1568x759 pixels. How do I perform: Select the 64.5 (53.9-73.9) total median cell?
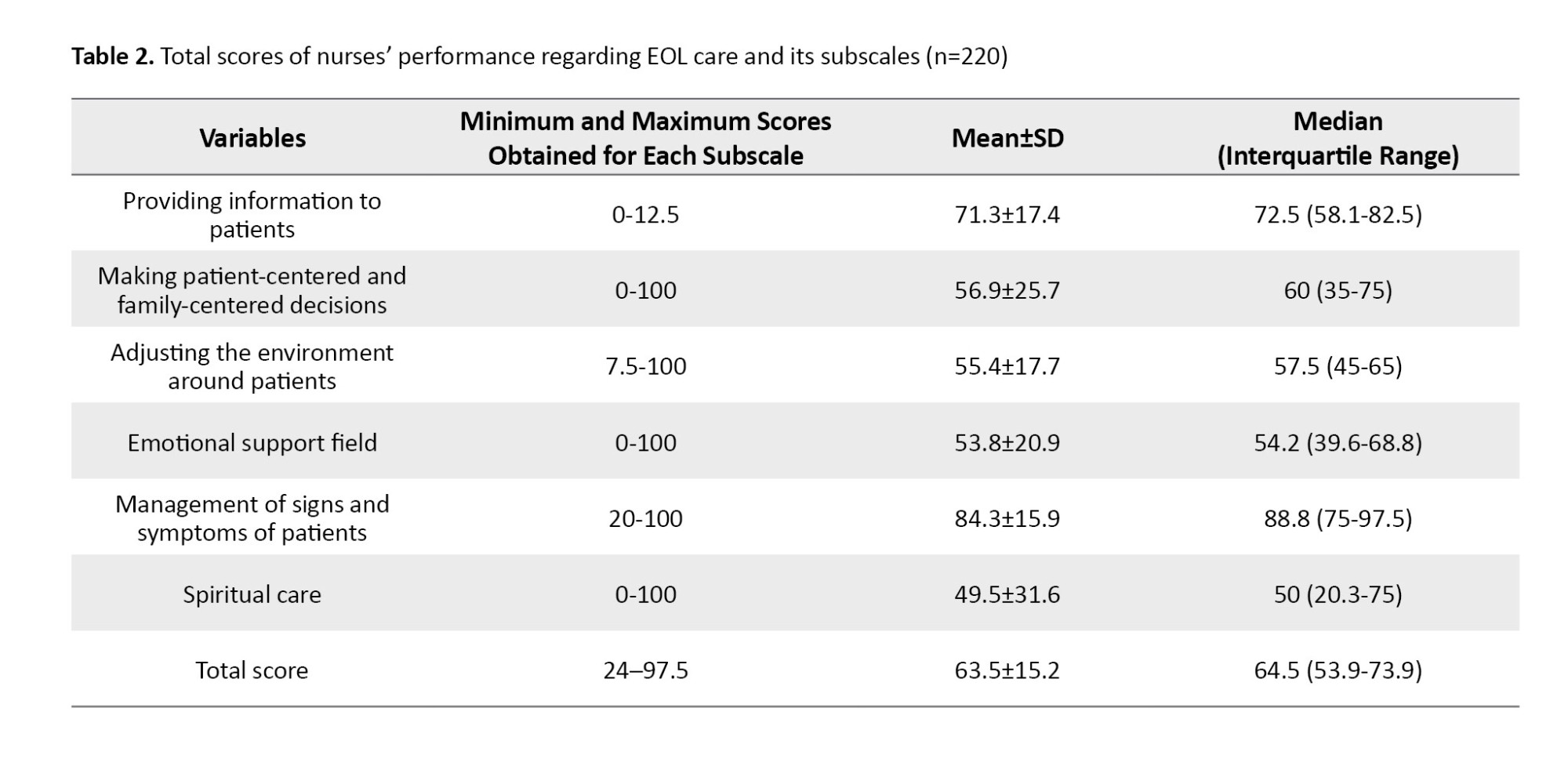(x=1338, y=670)
